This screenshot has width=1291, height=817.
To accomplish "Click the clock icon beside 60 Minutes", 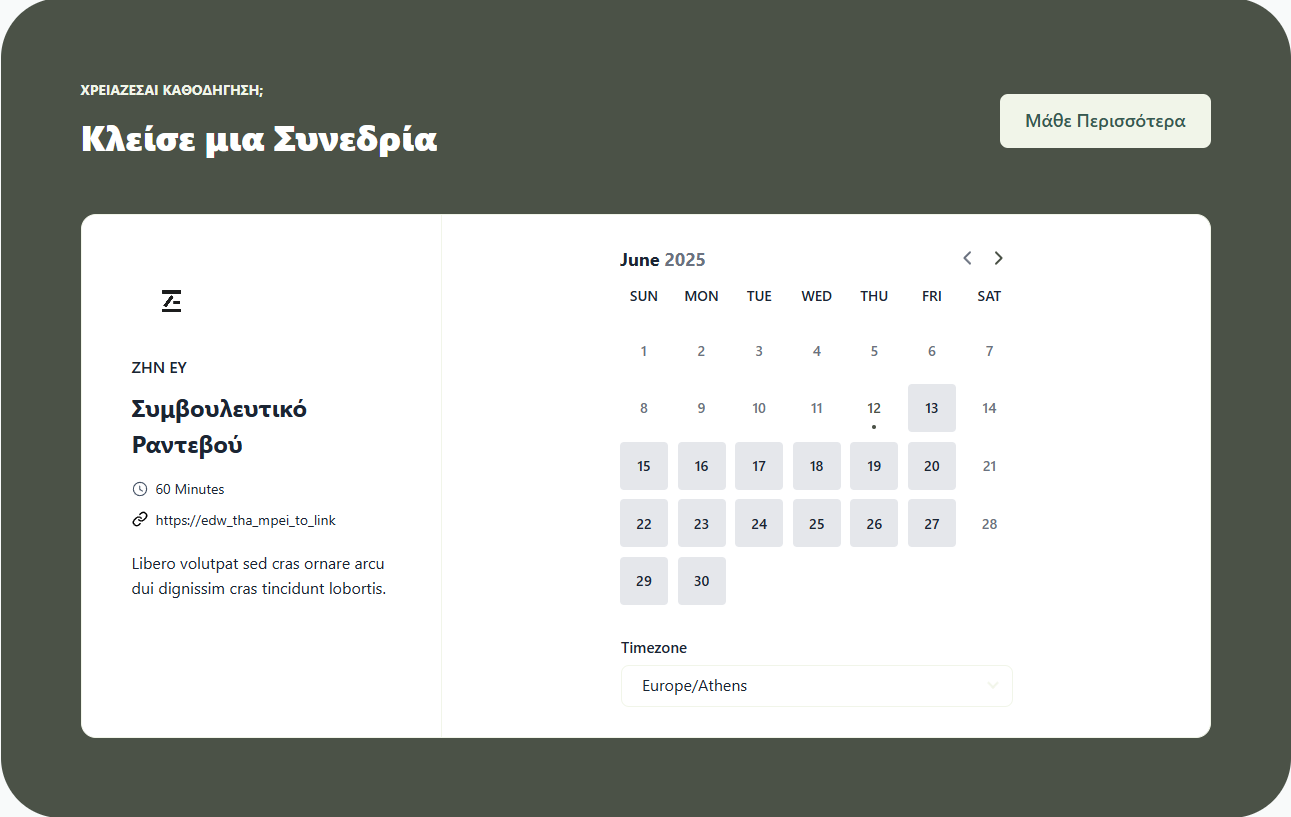I will pos(139,489).
